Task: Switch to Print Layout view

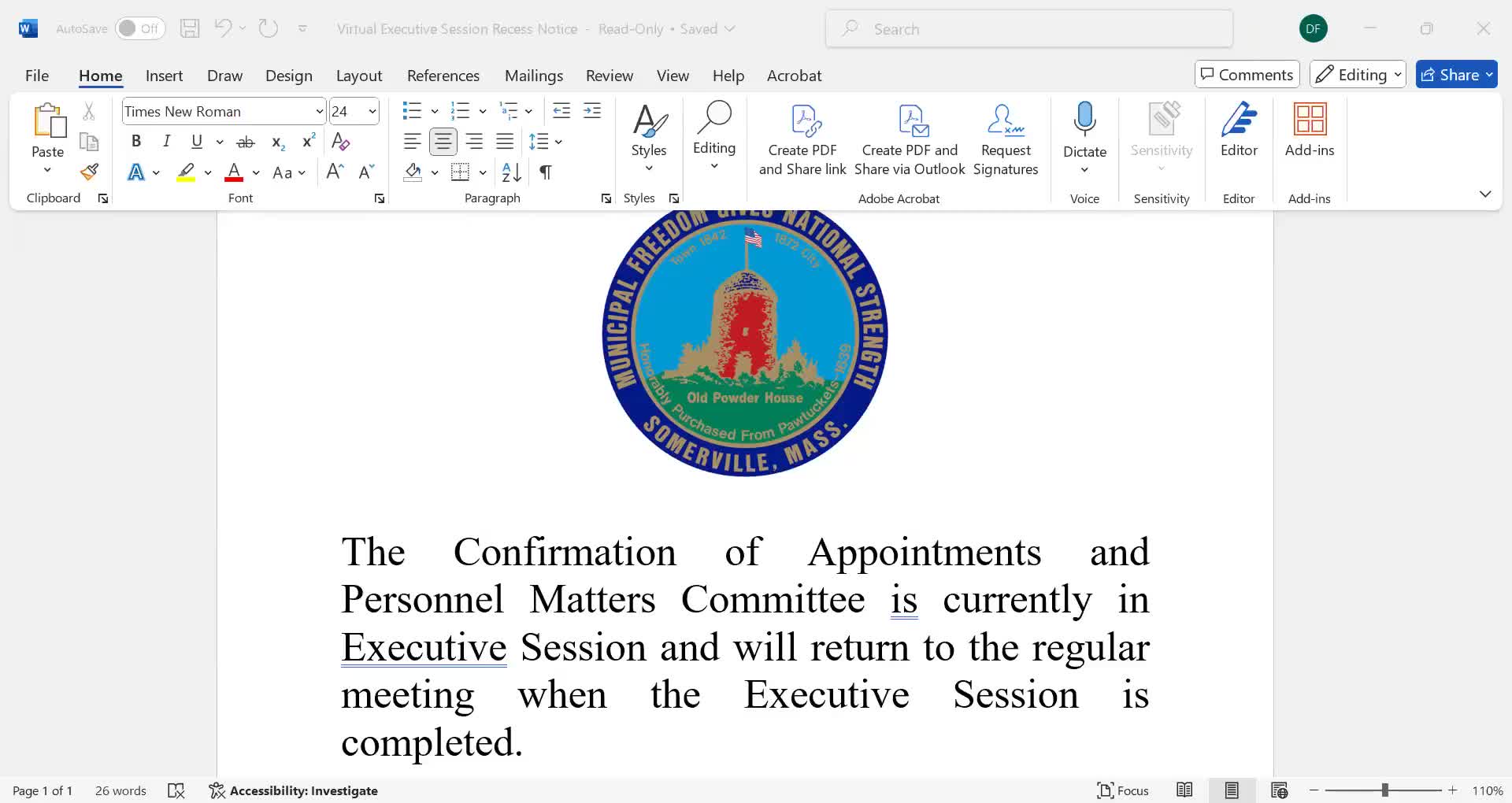Action: tap(1232, 790)
